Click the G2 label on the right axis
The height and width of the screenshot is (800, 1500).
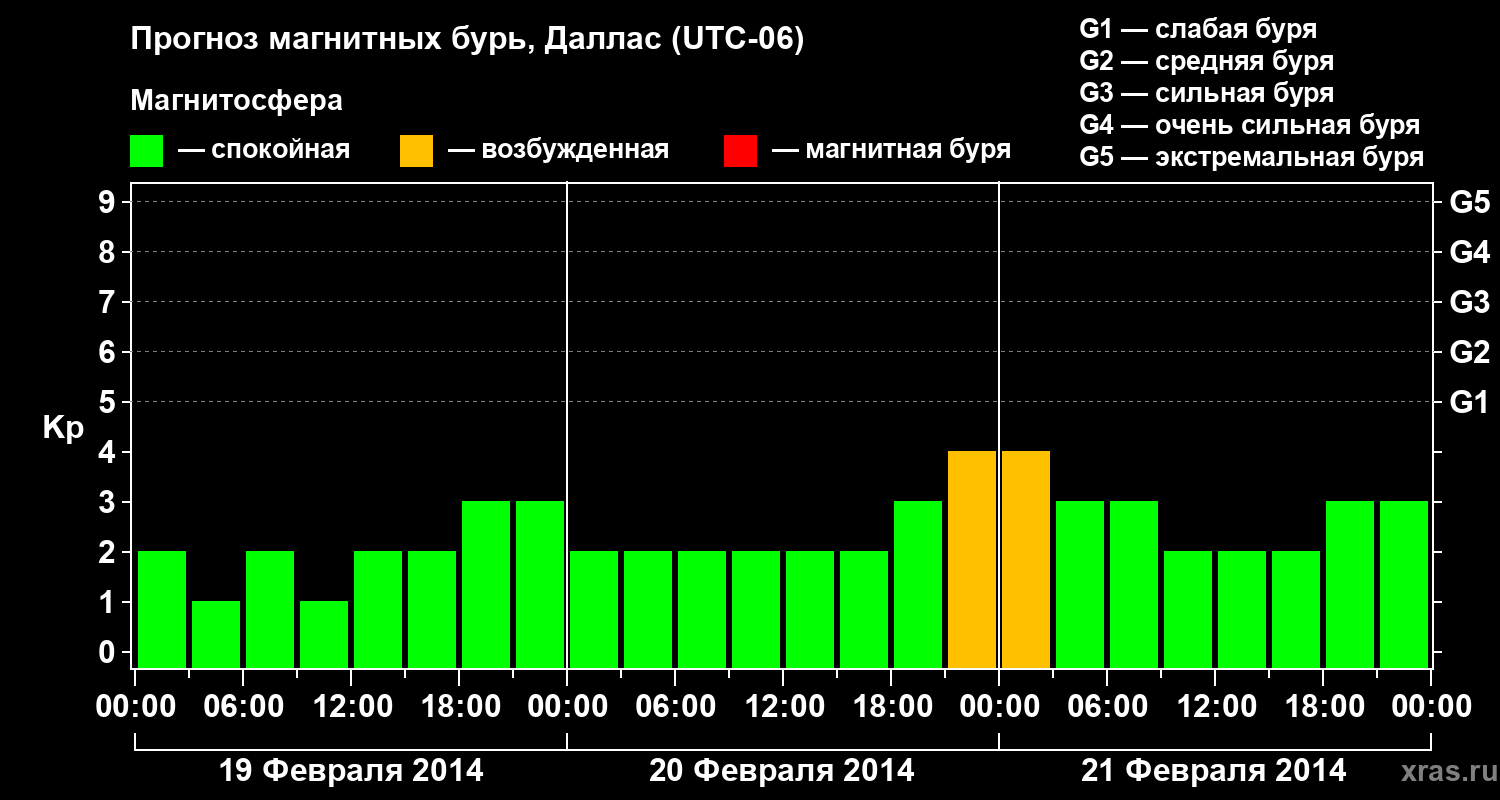pos(1469,353)
